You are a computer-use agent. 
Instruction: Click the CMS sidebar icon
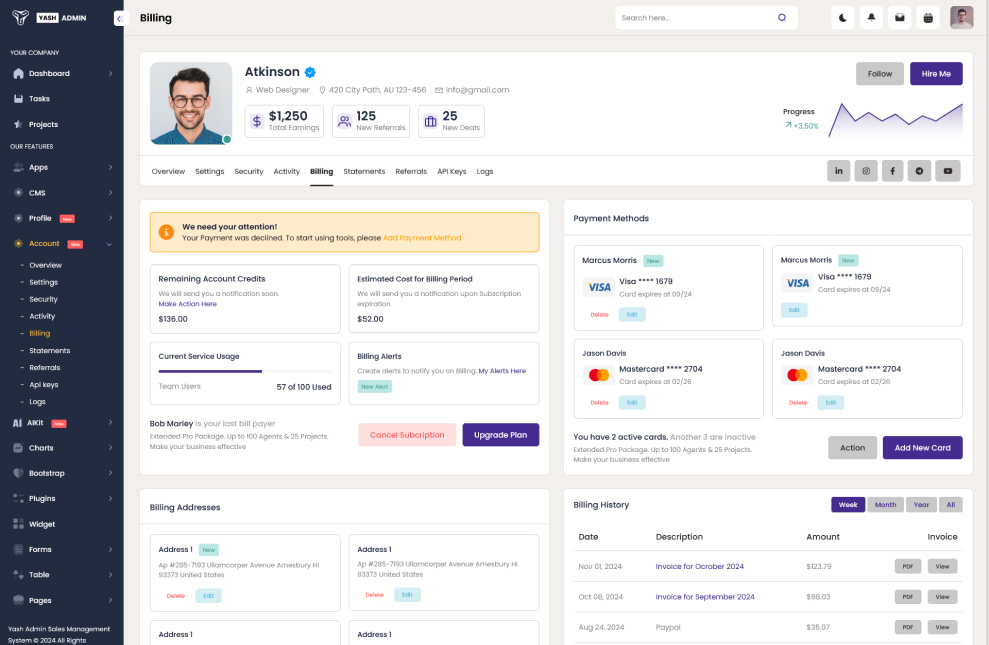(x=18, y=192)
